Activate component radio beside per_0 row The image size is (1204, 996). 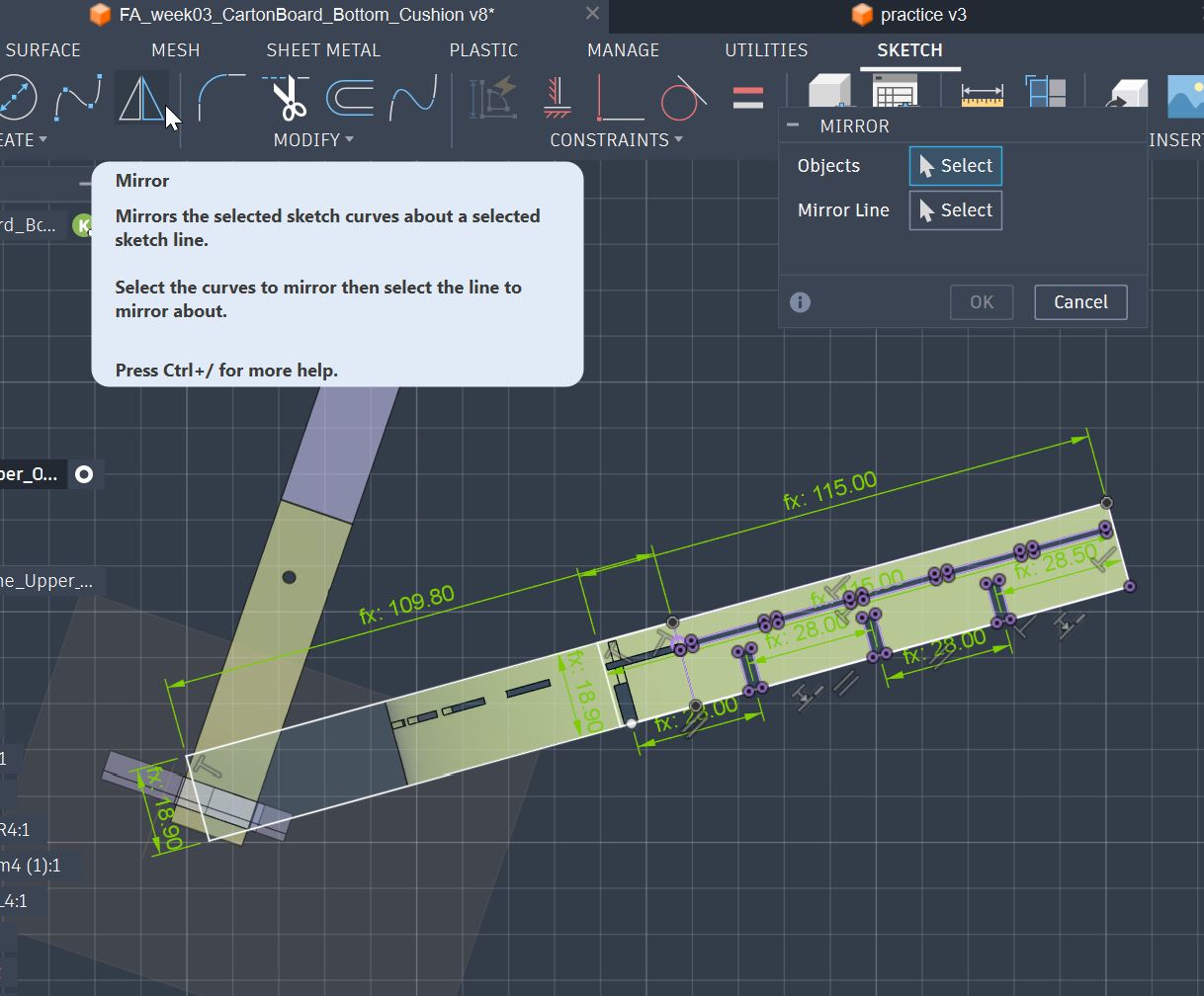84,474
